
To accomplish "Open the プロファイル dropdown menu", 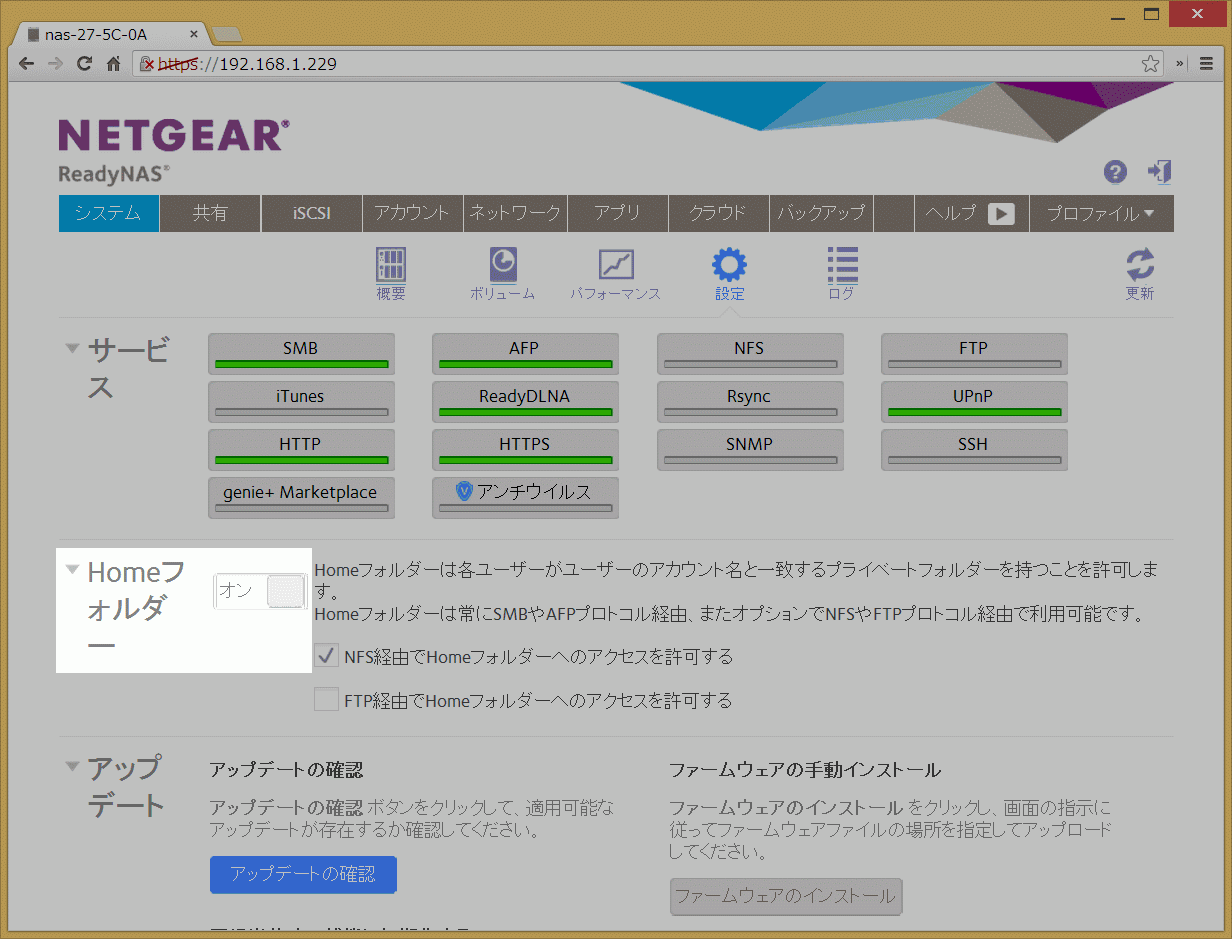I will (x=1100, y=213).
